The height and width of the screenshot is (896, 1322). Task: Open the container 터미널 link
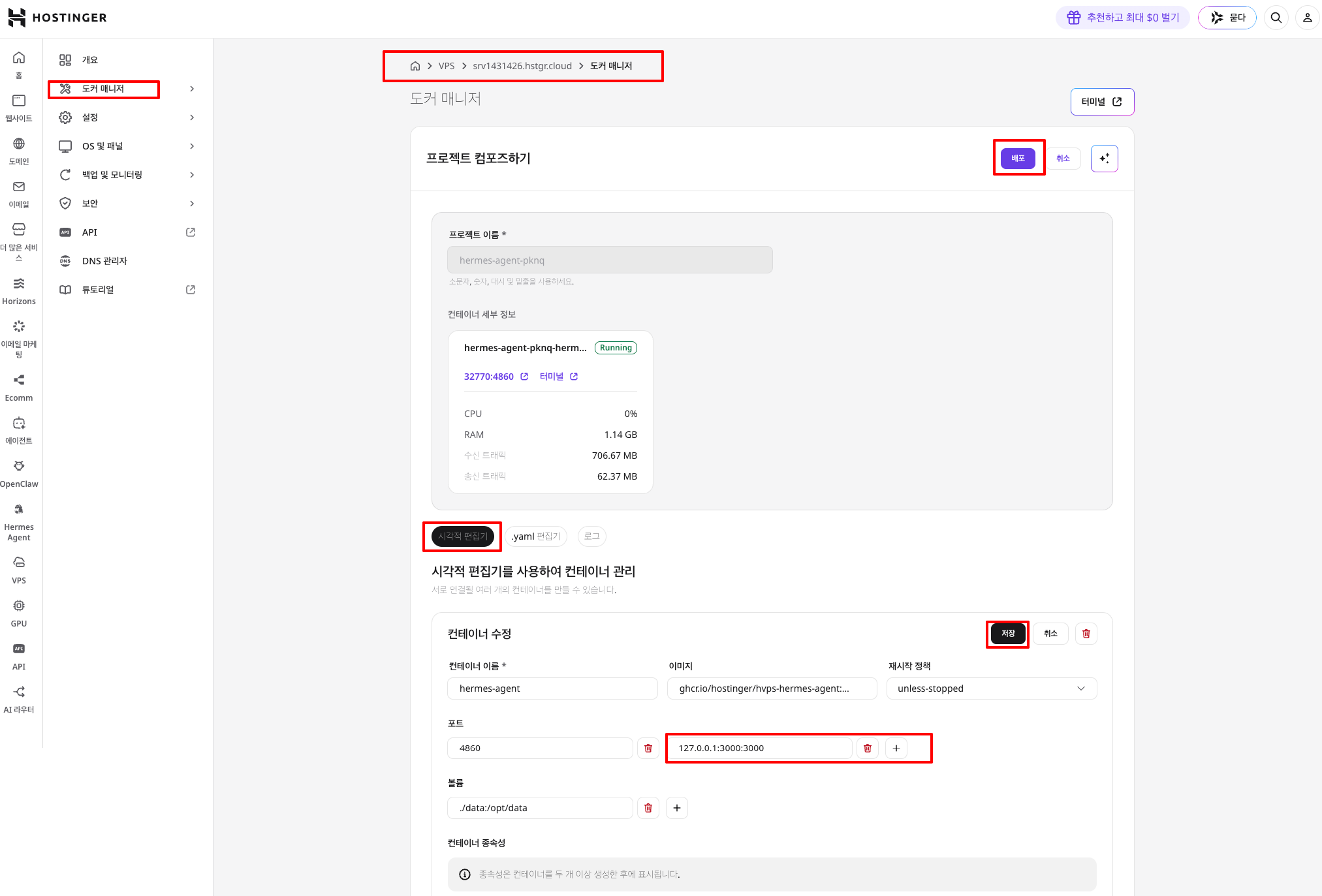tap(559, 377)
